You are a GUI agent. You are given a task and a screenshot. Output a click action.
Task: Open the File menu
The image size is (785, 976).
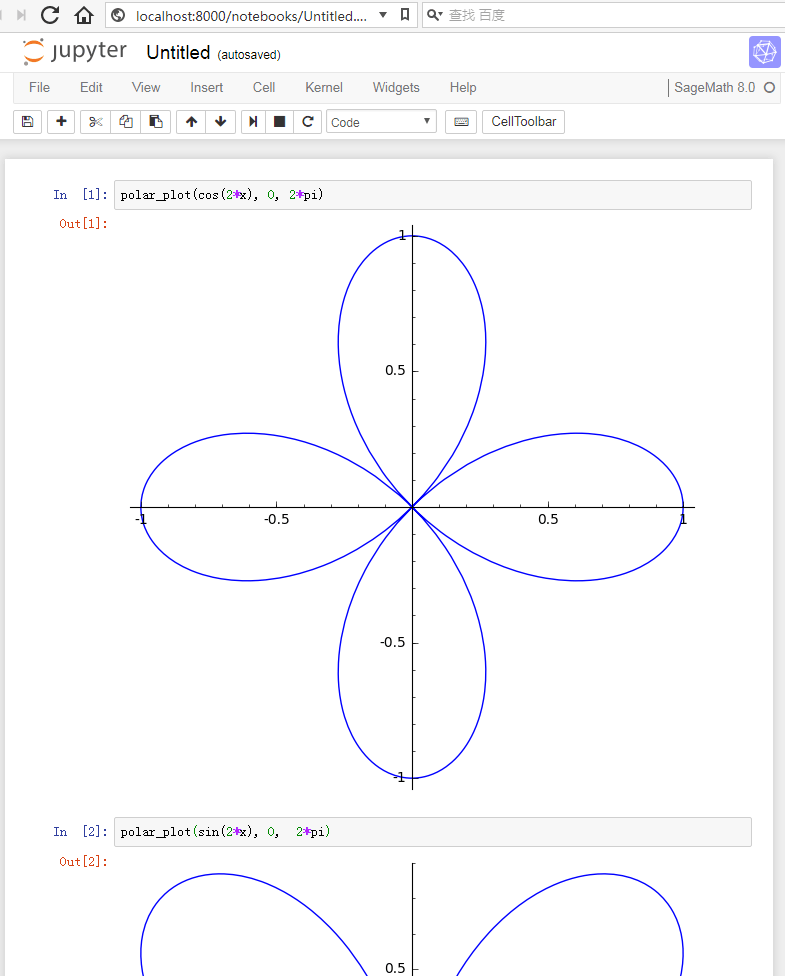pos(39,88)
